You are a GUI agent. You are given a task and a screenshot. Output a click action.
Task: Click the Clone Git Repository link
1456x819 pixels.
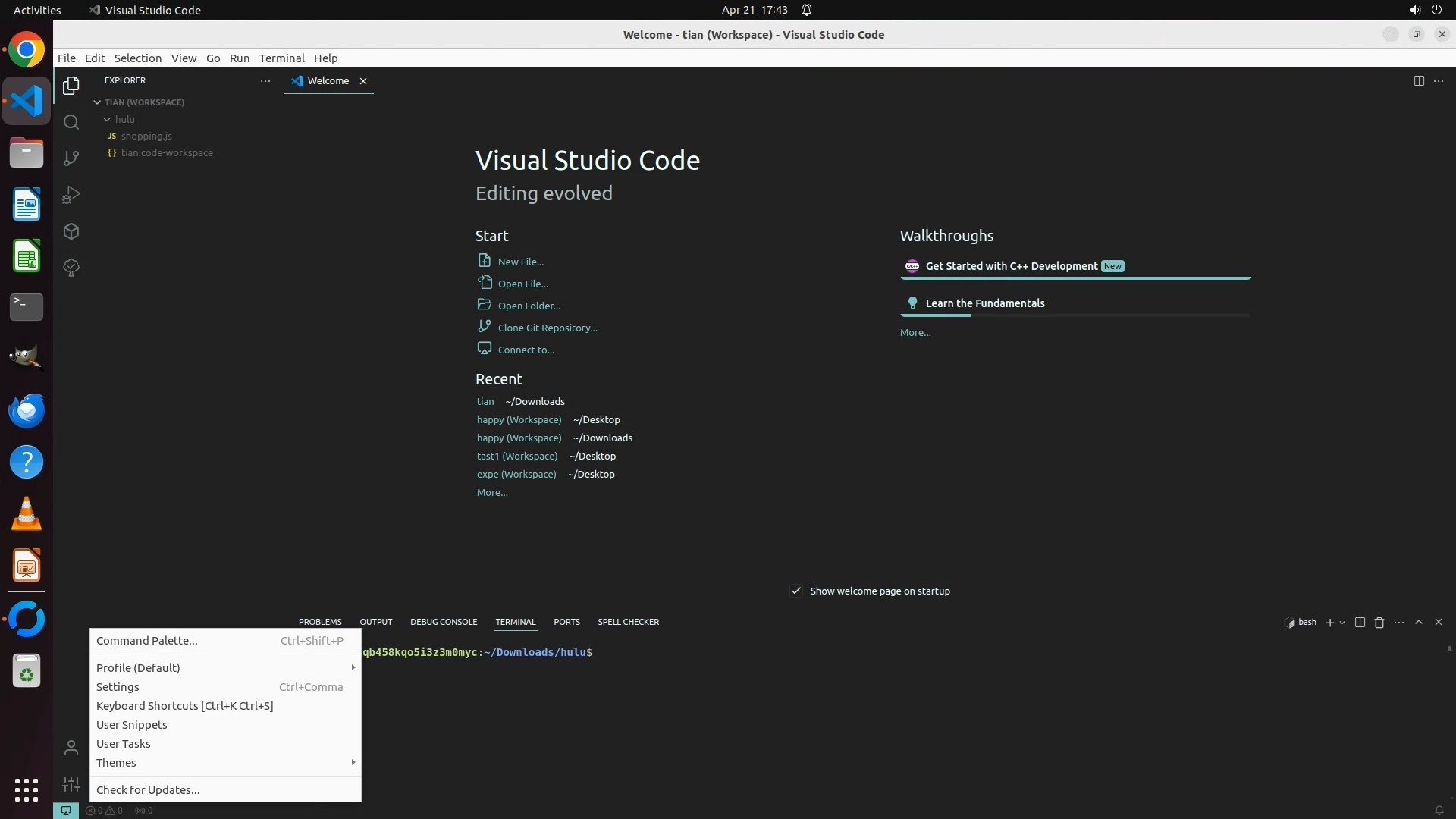547,328
